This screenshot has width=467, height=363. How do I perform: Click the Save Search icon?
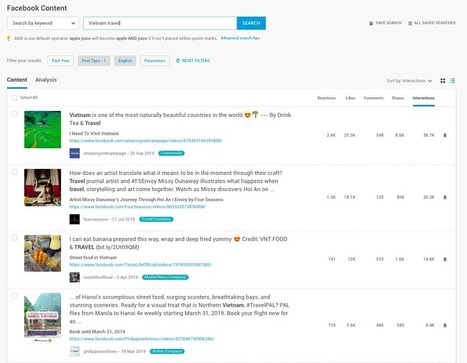371,23
